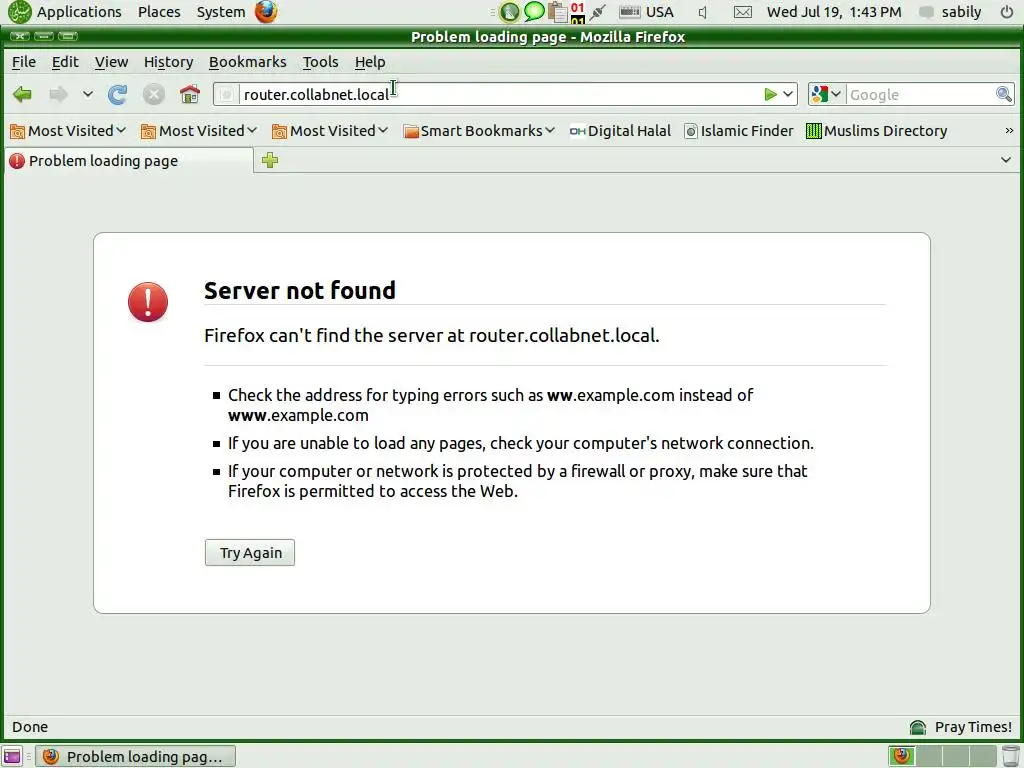Click the grey stop loading icon

tap(153, 95)
